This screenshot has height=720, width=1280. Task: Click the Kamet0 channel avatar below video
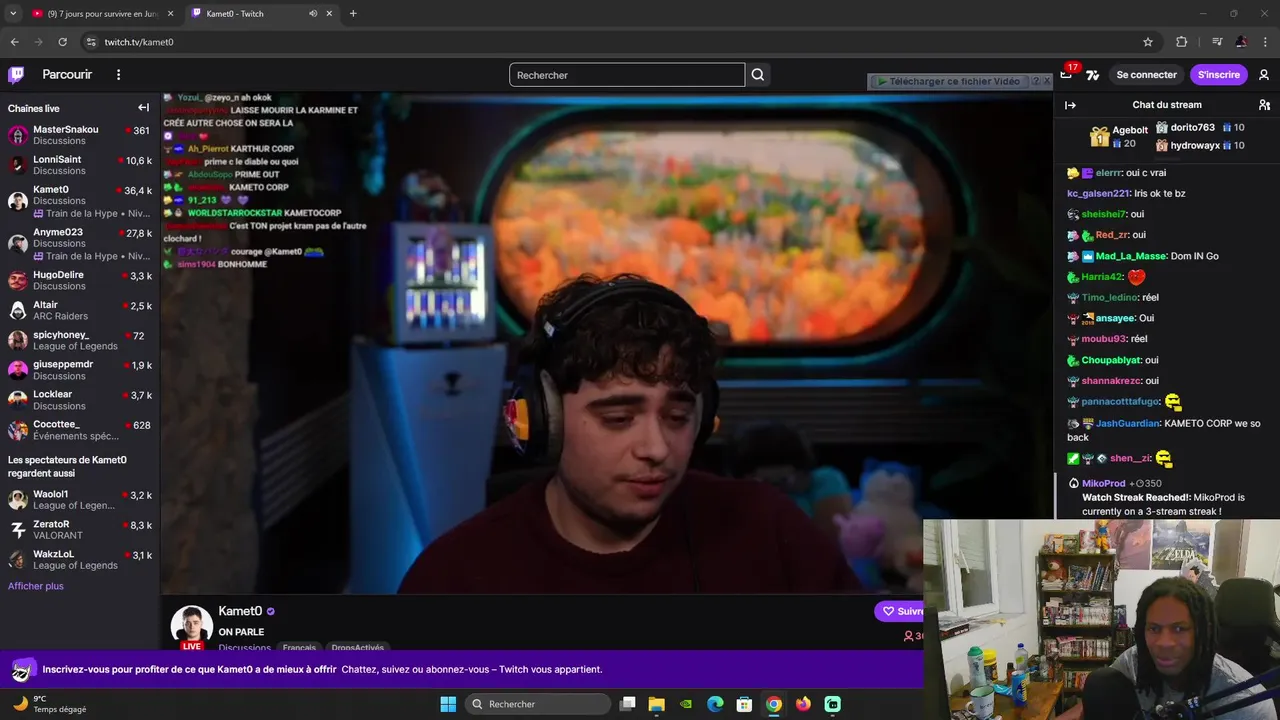coord(191,625)
